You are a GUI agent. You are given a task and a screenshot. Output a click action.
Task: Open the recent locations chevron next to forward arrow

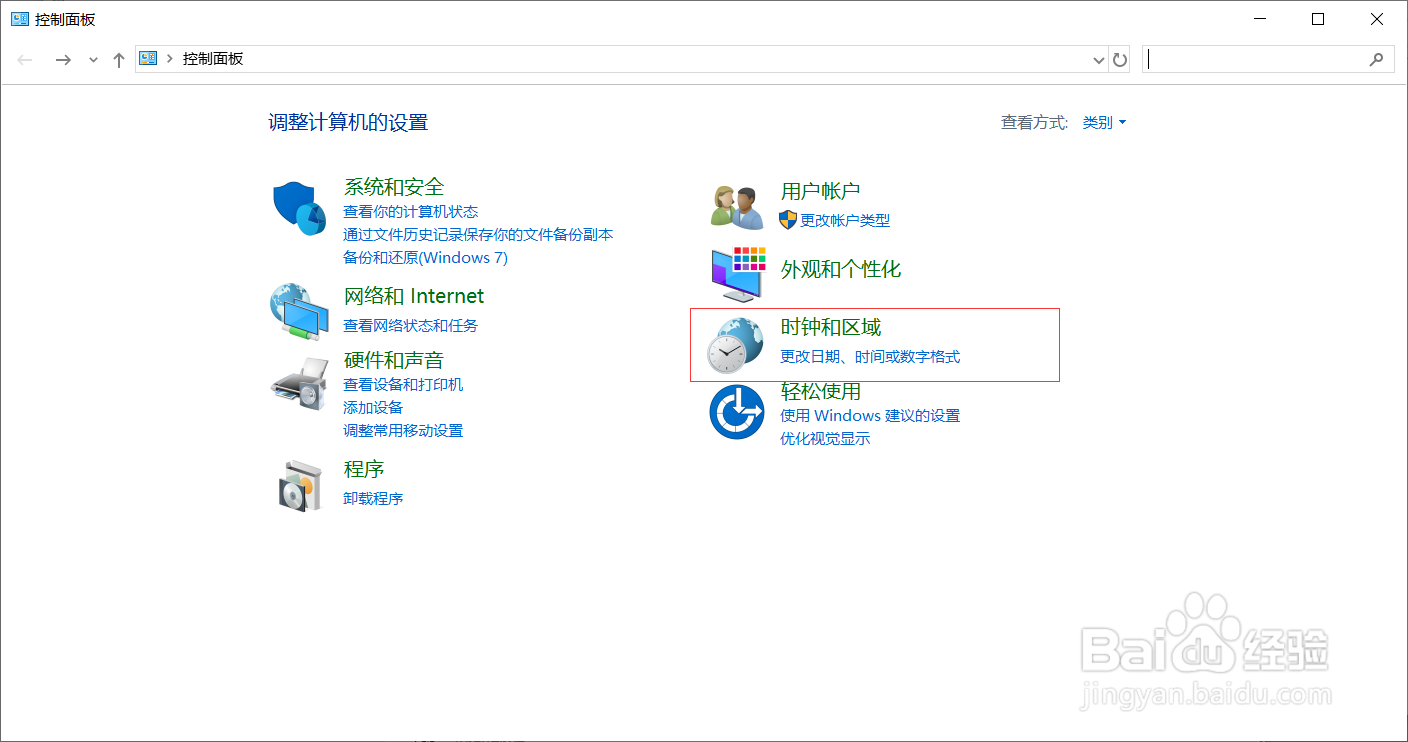[92, 59]
